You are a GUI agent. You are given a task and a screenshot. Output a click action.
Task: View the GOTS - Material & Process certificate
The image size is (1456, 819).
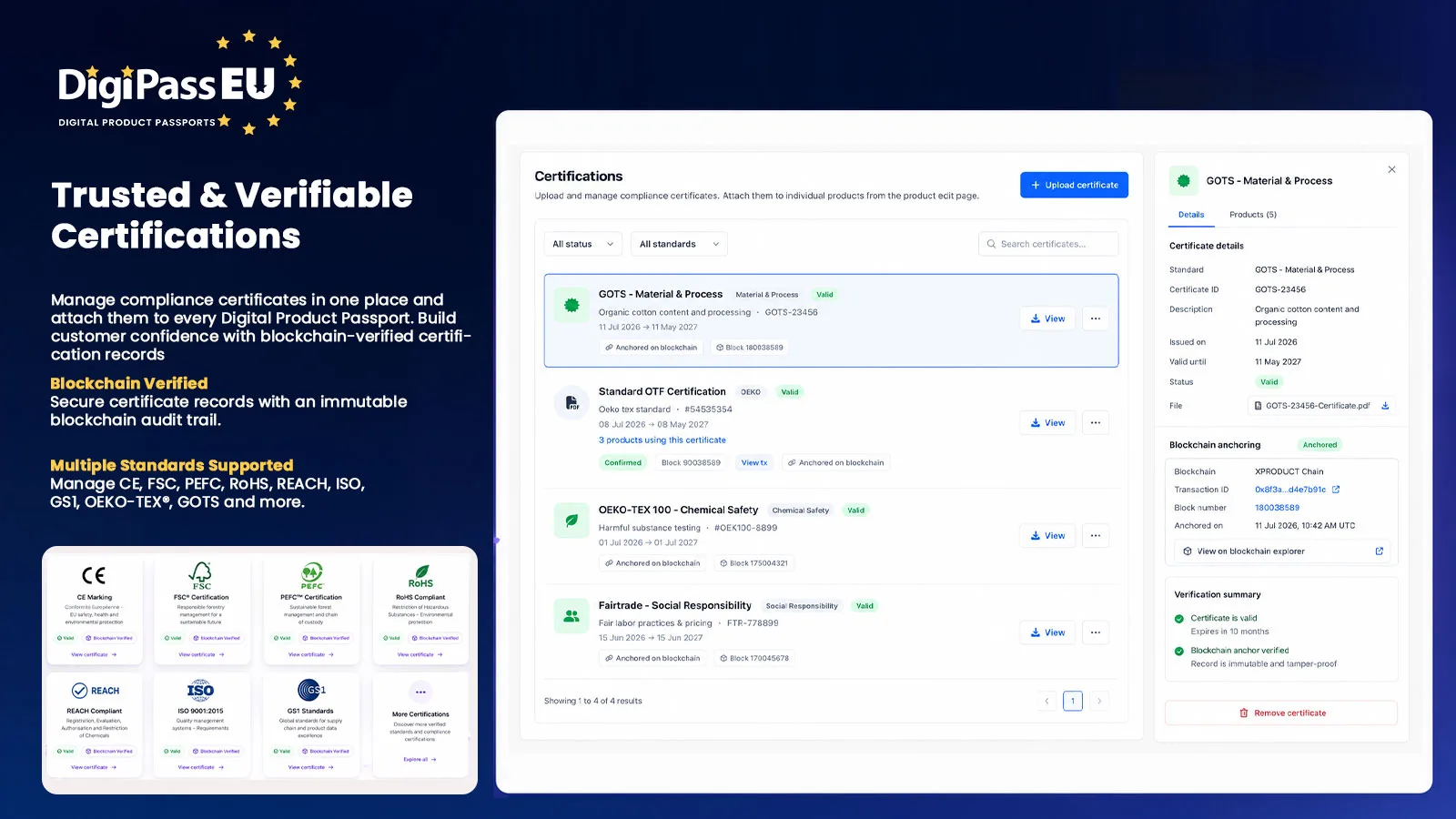click(1047, 318)
